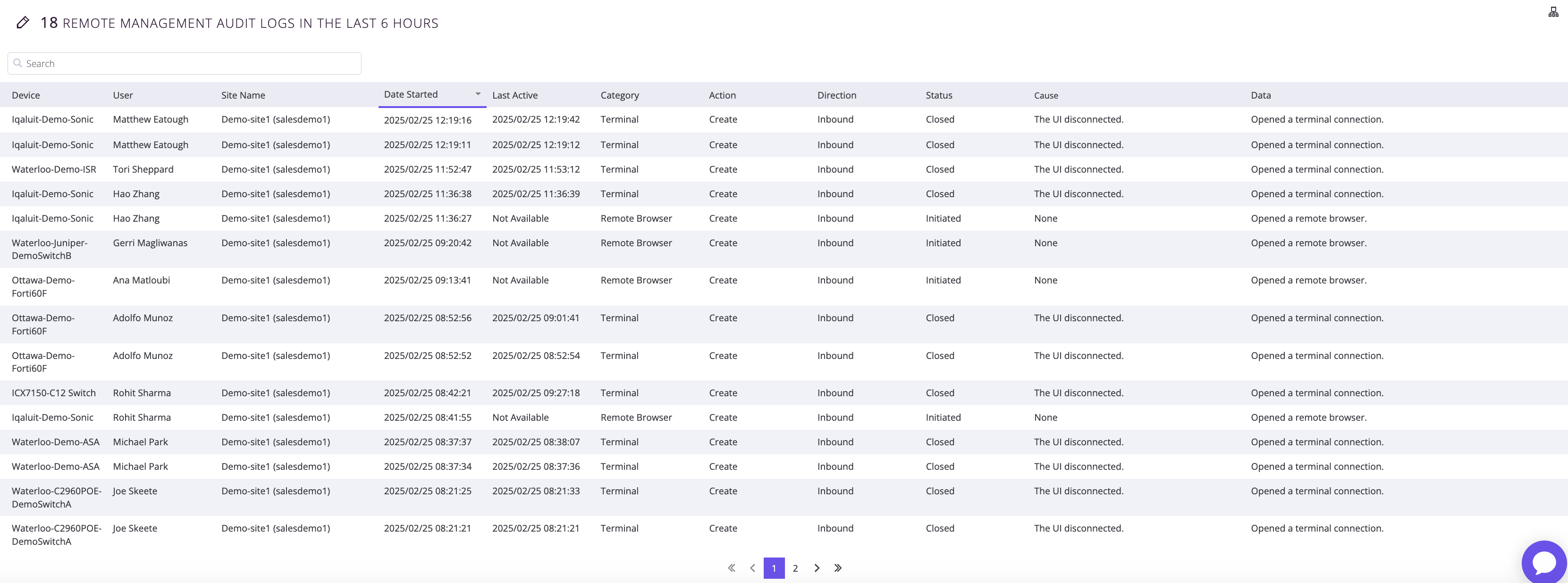Click device Waterloo-Juniper-DemoSwitchB

click(50, 249)
